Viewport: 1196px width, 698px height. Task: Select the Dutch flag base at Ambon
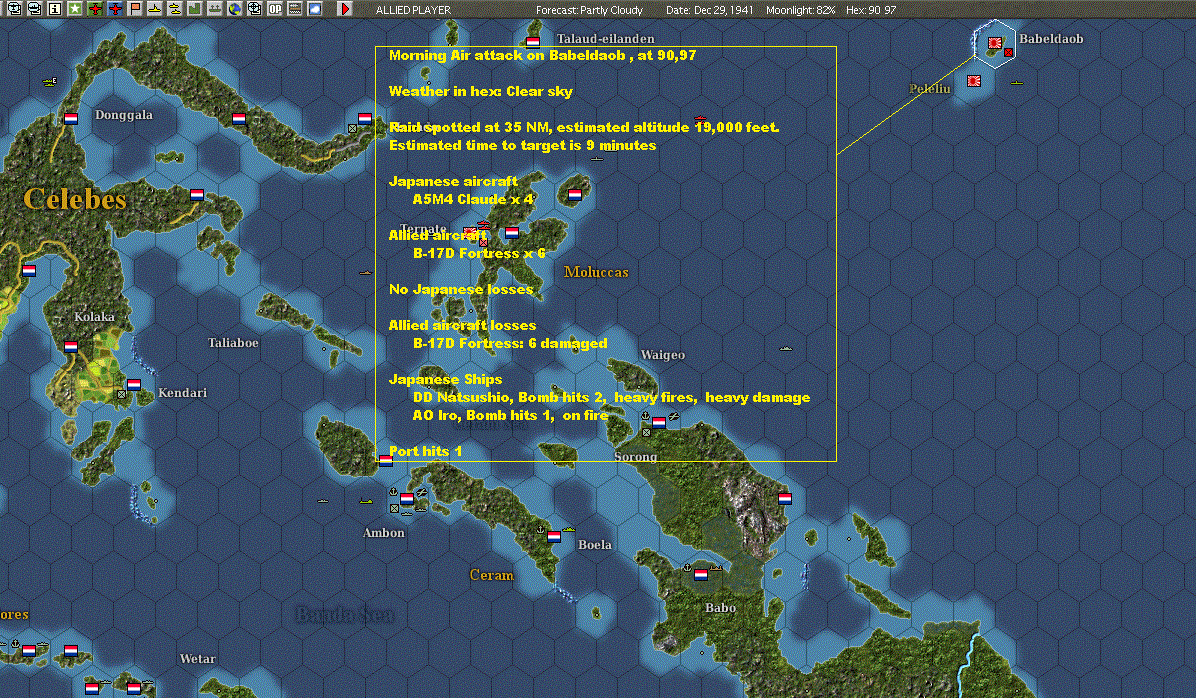[407, 498]
